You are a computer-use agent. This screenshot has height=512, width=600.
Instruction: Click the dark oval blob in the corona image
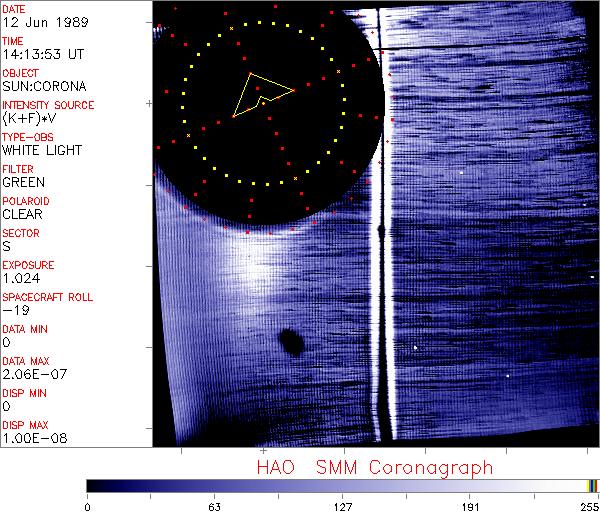(x=292, y=343)
